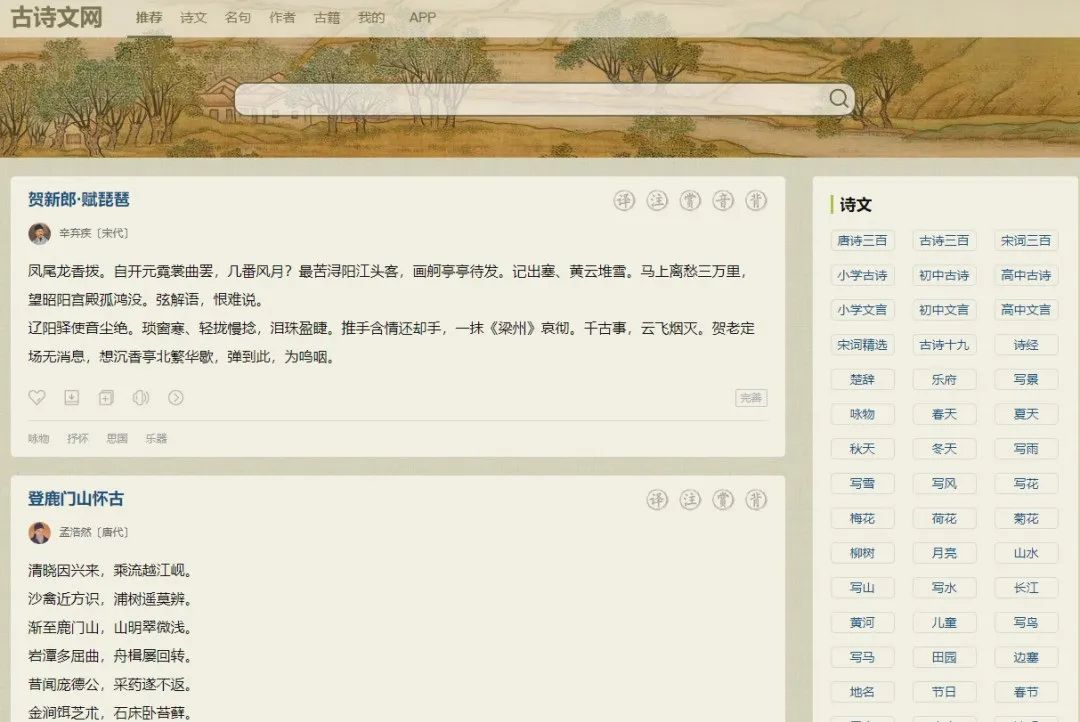Select 小学古诗 category
The image size is (1080, 722).
click(862, 276)
